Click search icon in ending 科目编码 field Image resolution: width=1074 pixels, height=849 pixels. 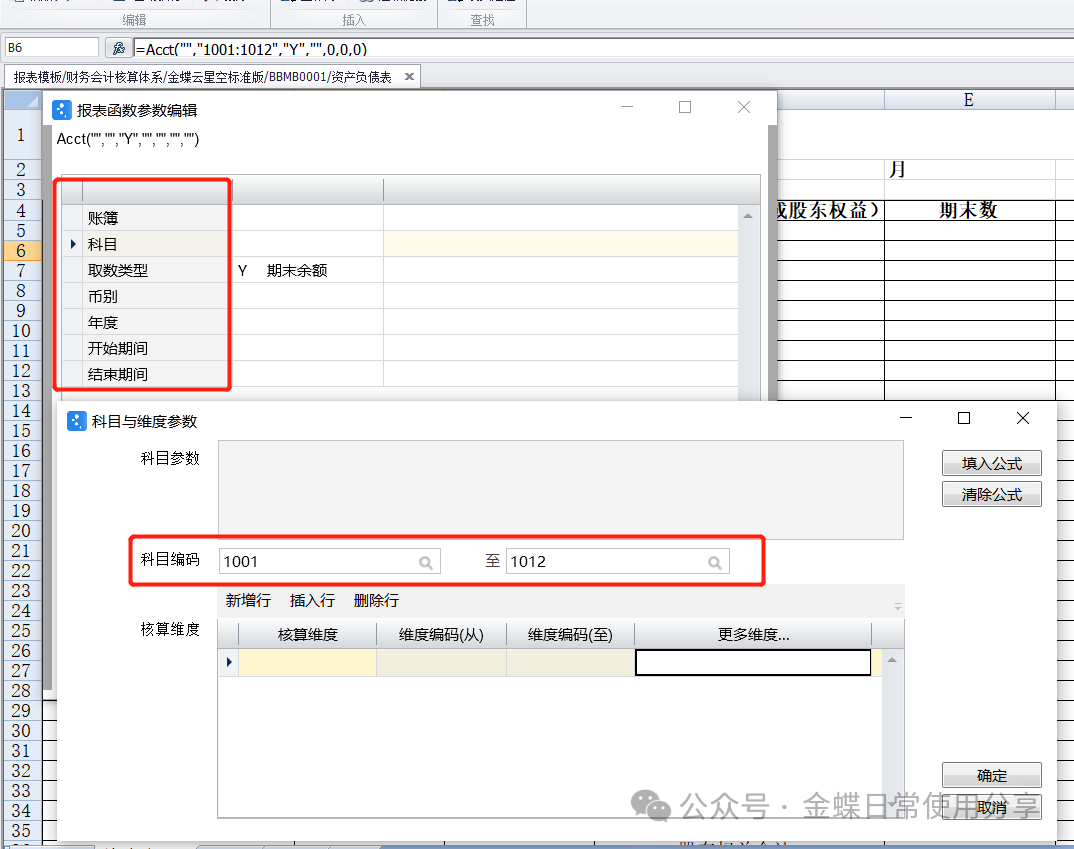pos(715,563)
